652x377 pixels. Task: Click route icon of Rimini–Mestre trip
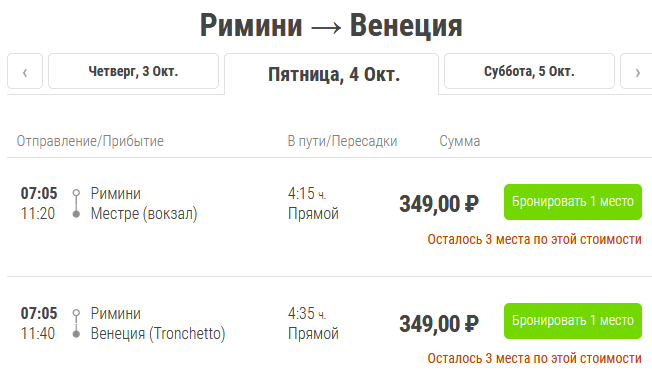coord(76,203)
